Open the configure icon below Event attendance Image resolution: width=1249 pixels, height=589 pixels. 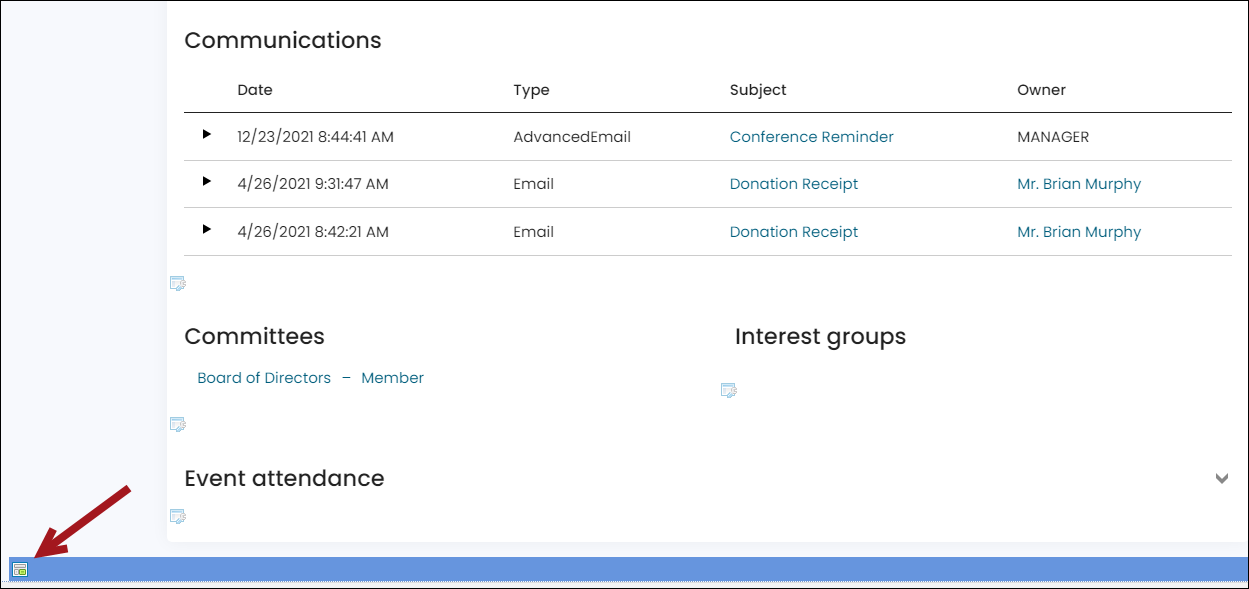[178, 516]
